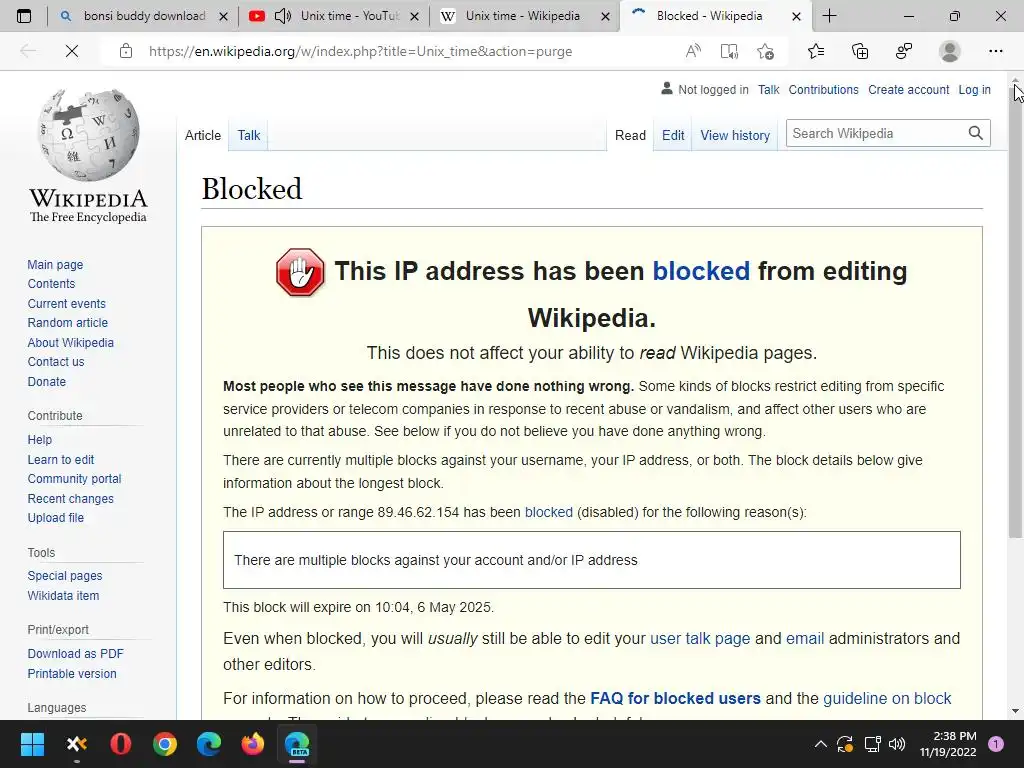Open the notification center badge
The height and width of the screenshot is (768, 1024).
(x=995, y=744)
